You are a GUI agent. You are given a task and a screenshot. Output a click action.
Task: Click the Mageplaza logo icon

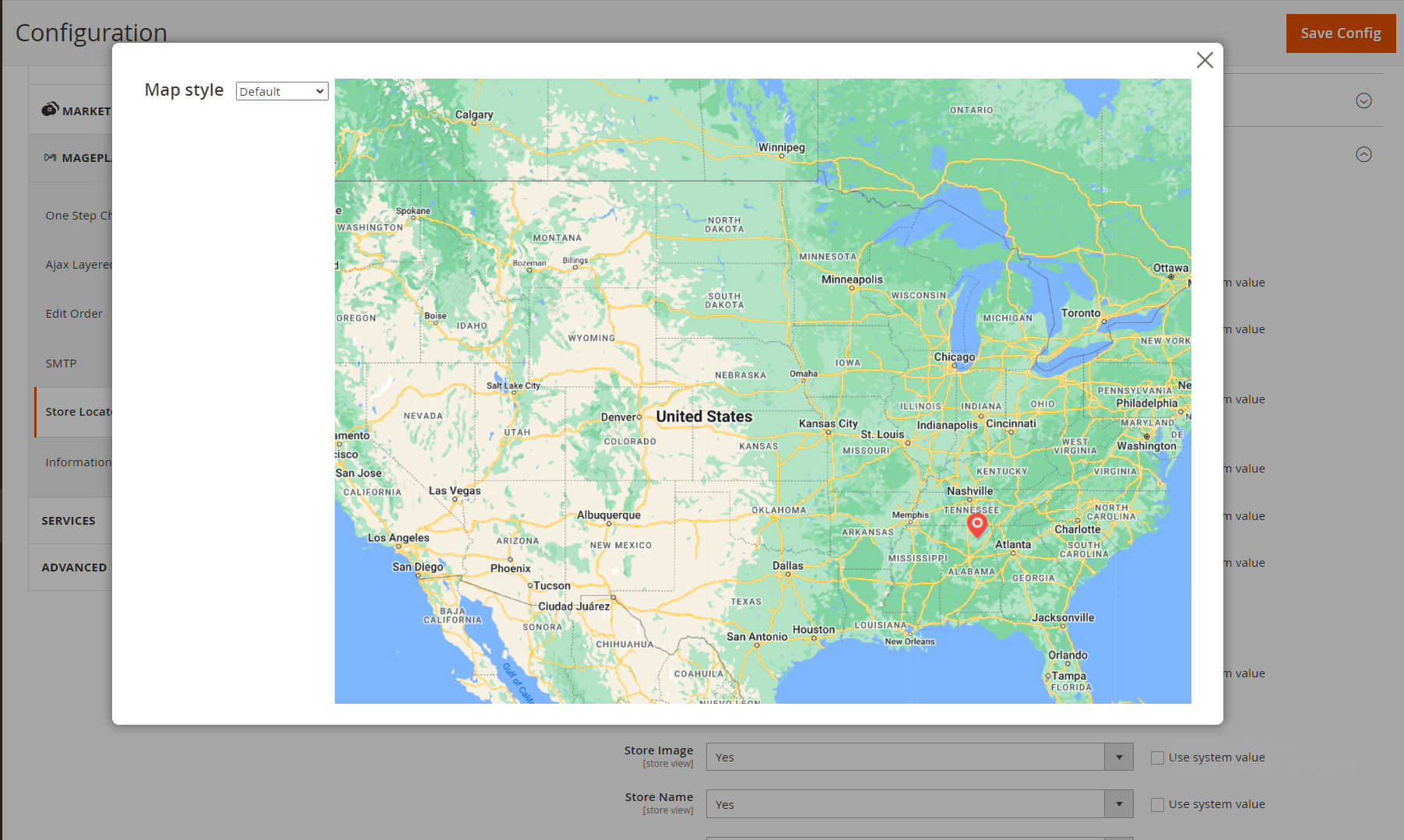click(51, 158)
